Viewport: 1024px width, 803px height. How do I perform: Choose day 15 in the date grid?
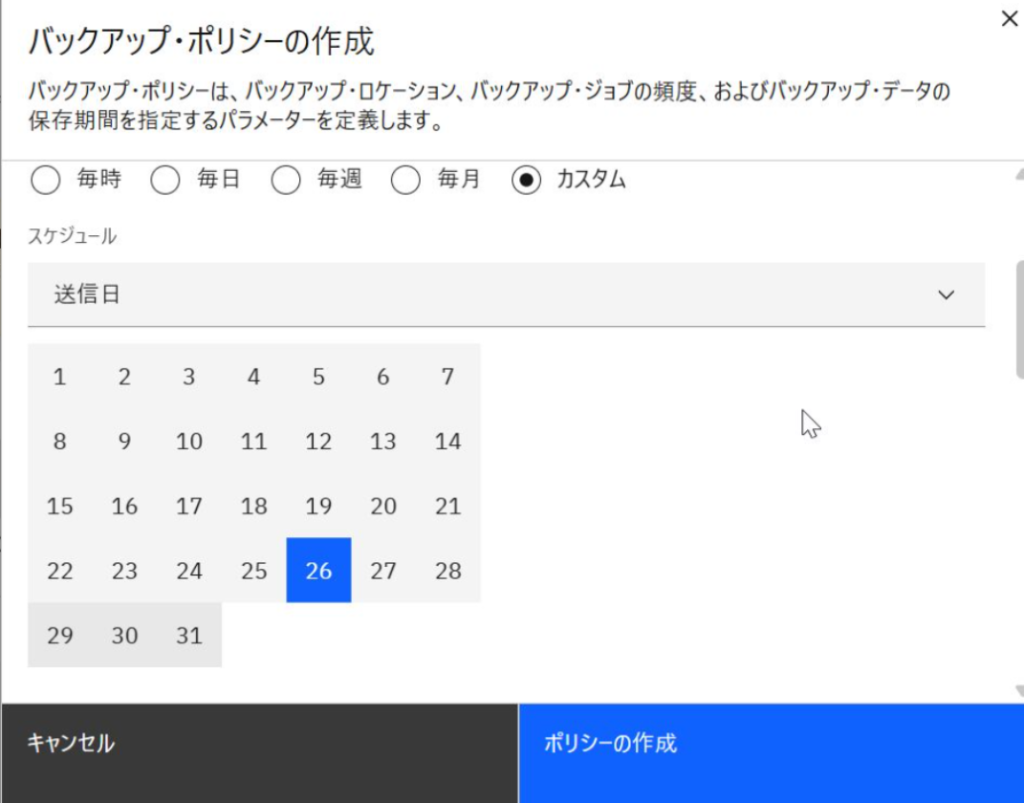(59, 506)
